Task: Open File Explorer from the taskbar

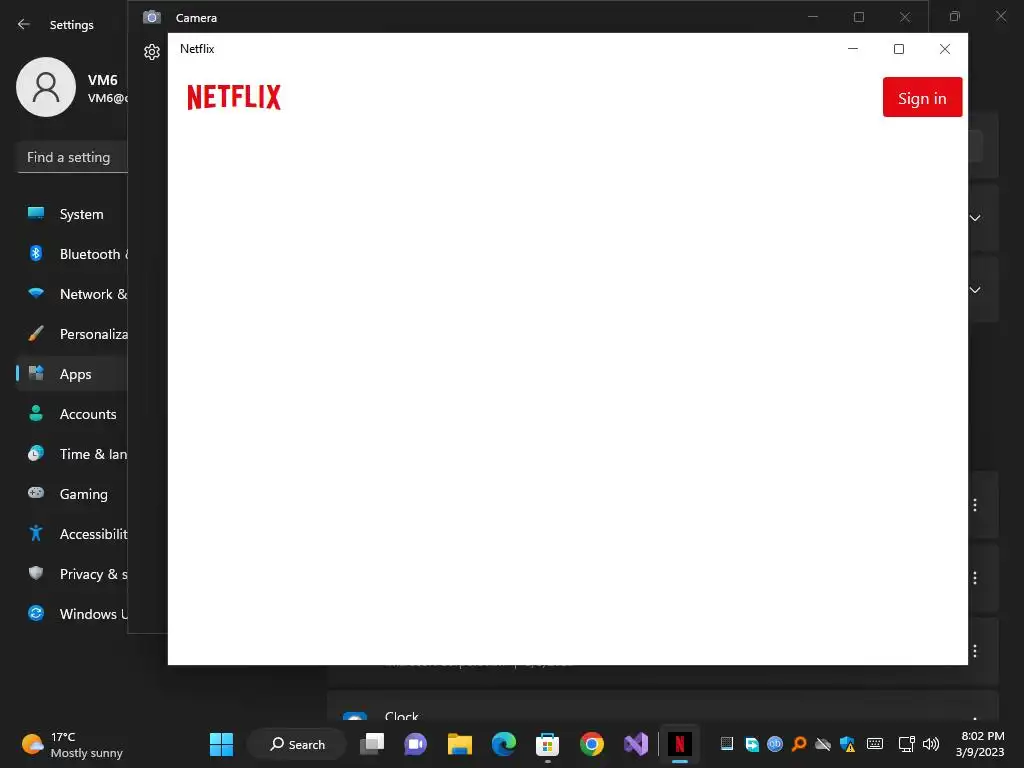Action: (460, 744)
